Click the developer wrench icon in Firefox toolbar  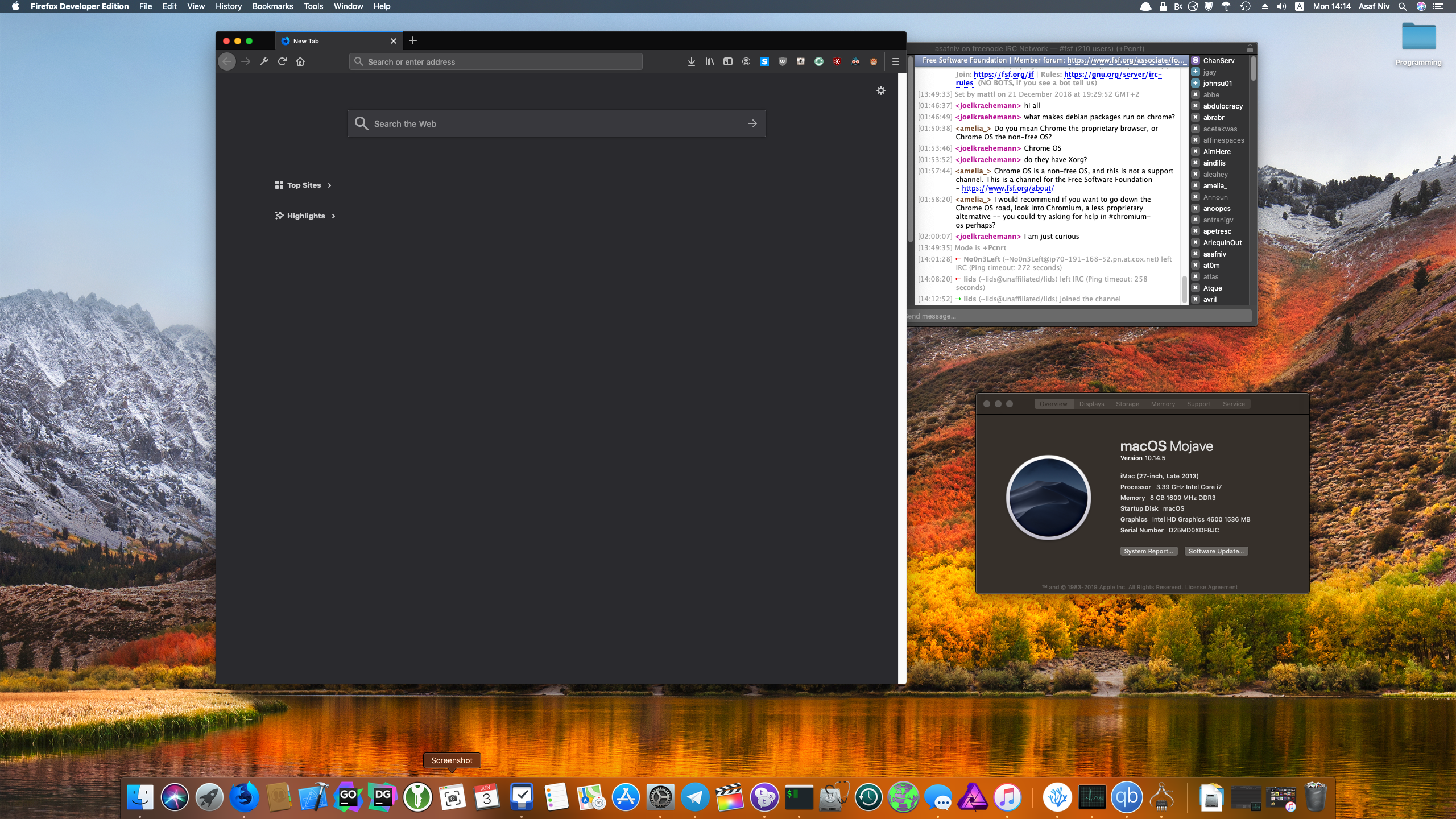(x=264, y=61)
